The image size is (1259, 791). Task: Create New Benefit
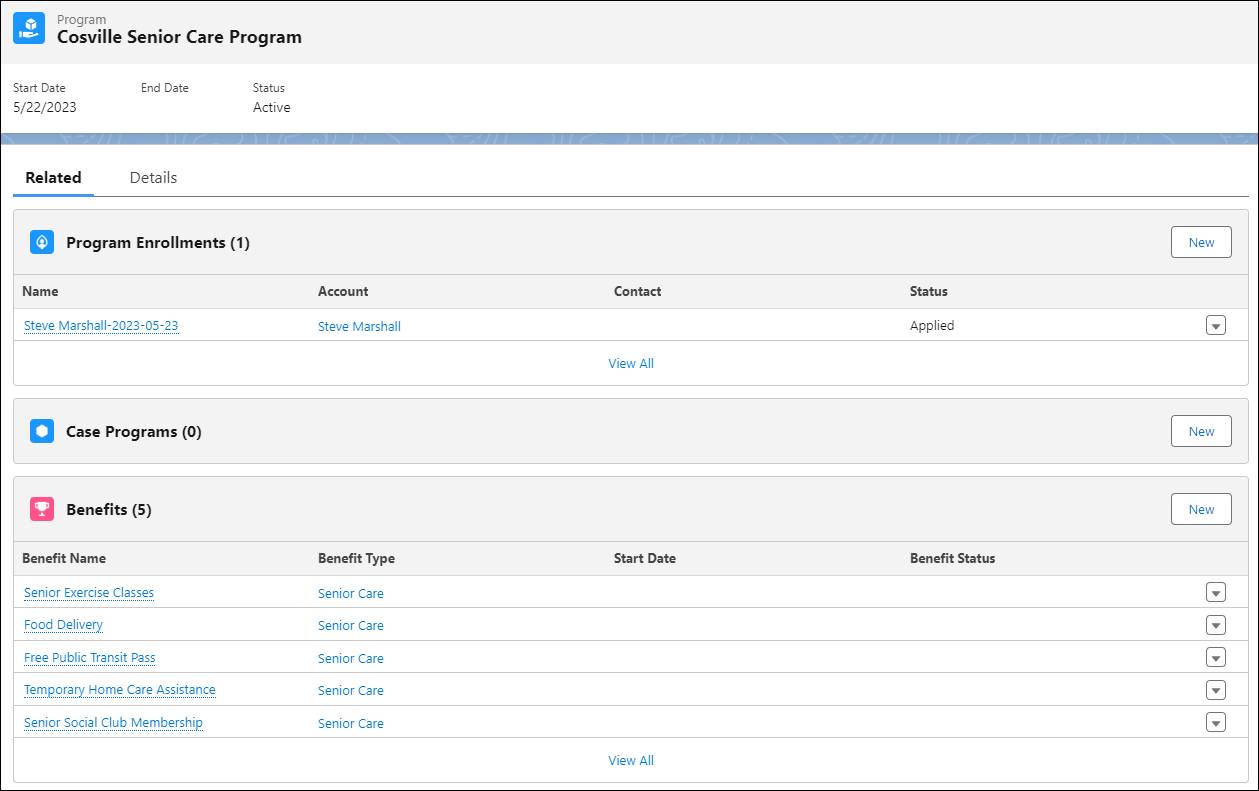click(1201, 509)
